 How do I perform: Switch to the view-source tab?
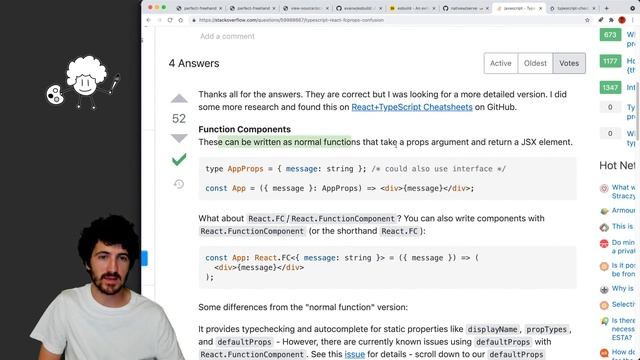coord(305,8)
